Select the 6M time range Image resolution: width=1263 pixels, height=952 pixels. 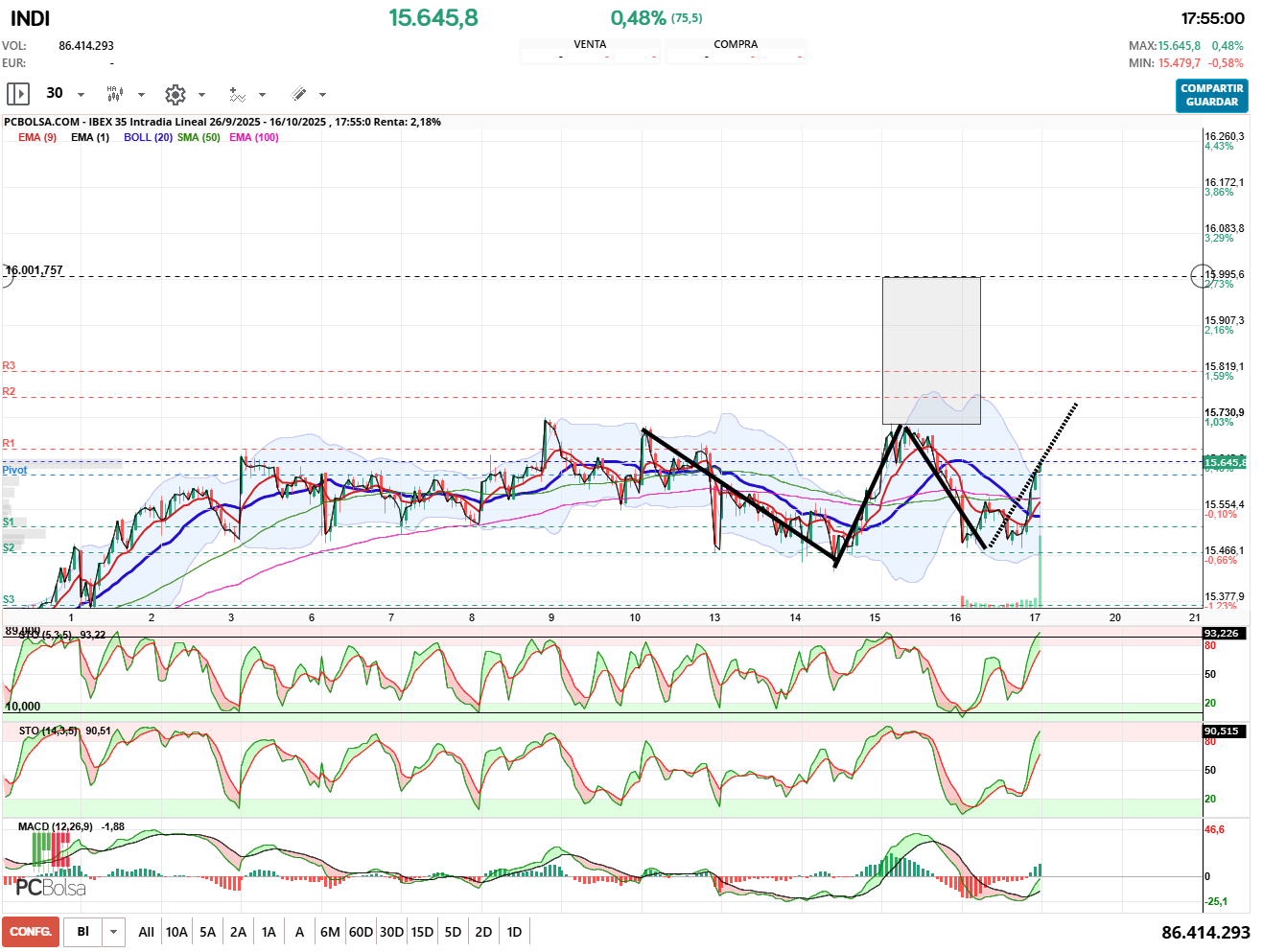[x=330, y=932]
